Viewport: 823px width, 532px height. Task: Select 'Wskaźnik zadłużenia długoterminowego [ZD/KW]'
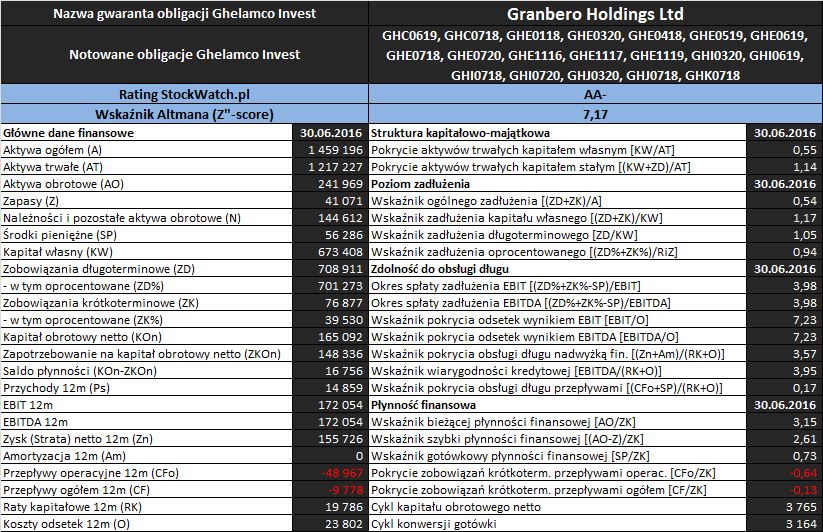point(504,235)
